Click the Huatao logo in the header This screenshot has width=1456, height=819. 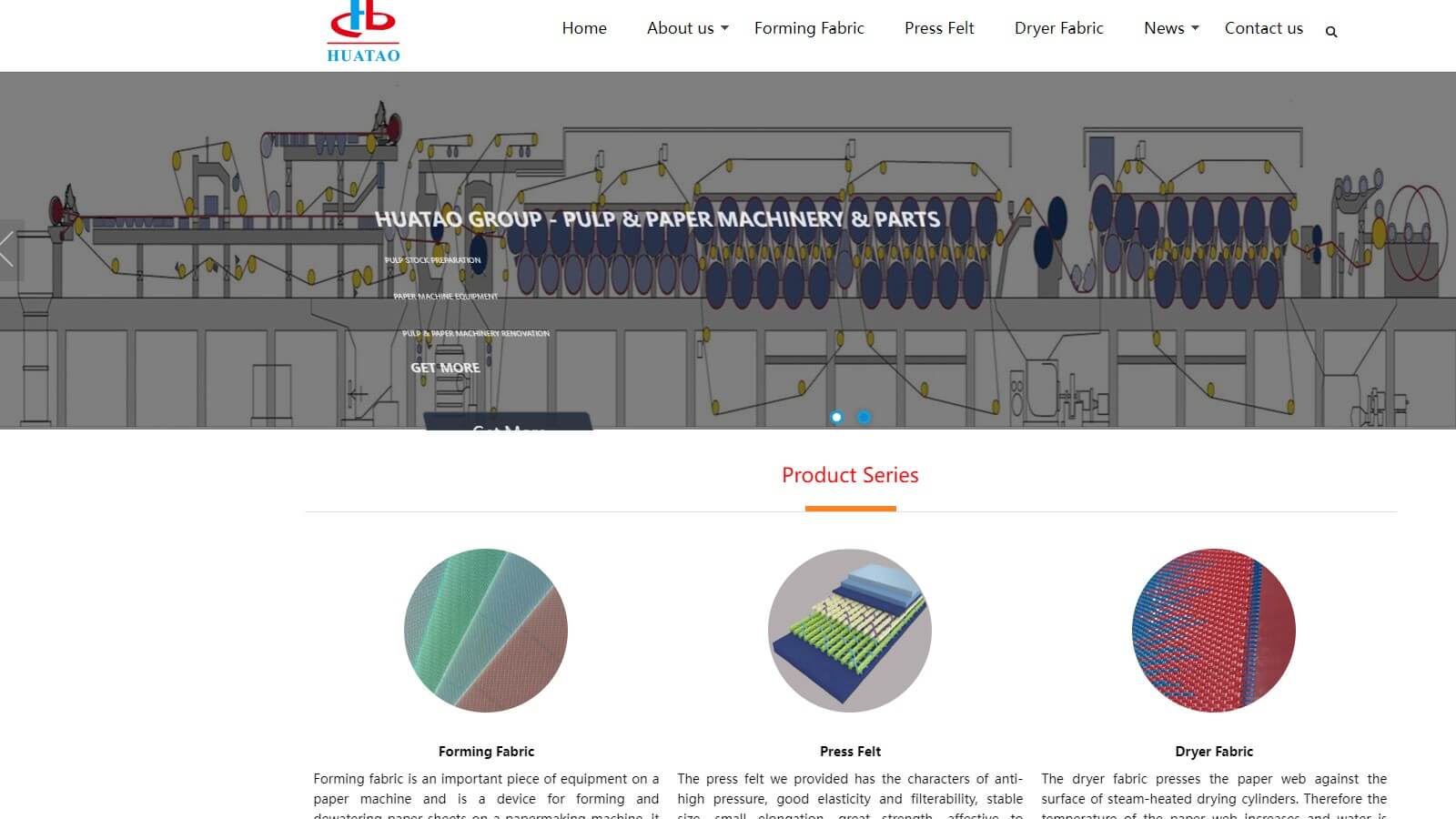click(x=363, y=32)
